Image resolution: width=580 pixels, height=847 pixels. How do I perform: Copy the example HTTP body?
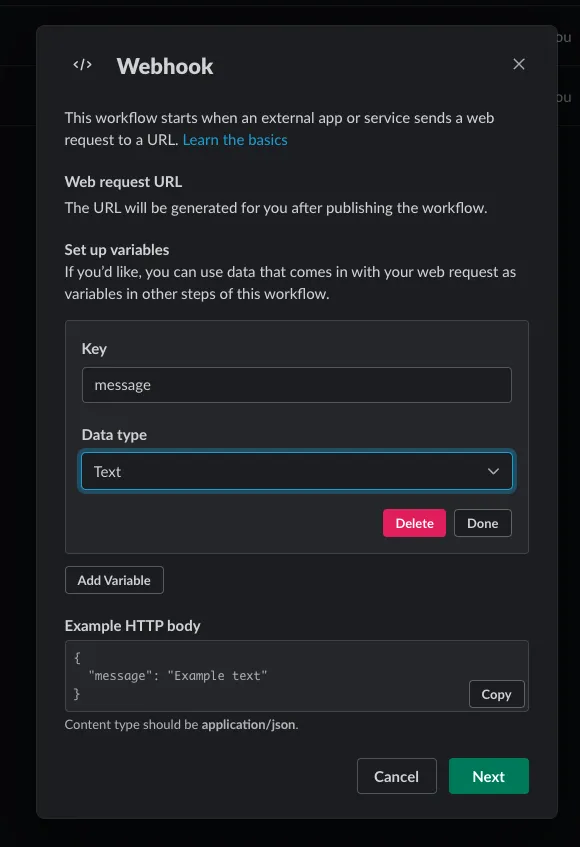(496, 694)
